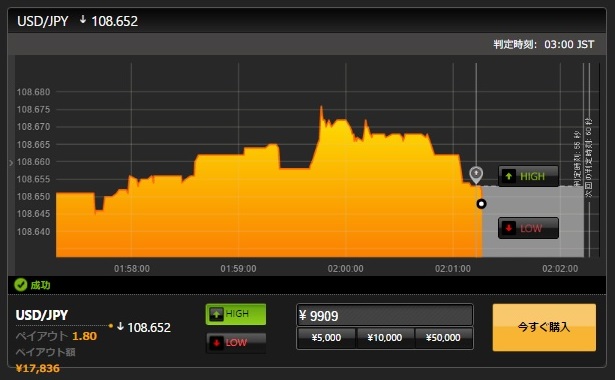Click the pin marker icon on the chart
Image resolution: width=615 pixels, height=380 pixels.
pyautogui.click(x=476, y=175)
